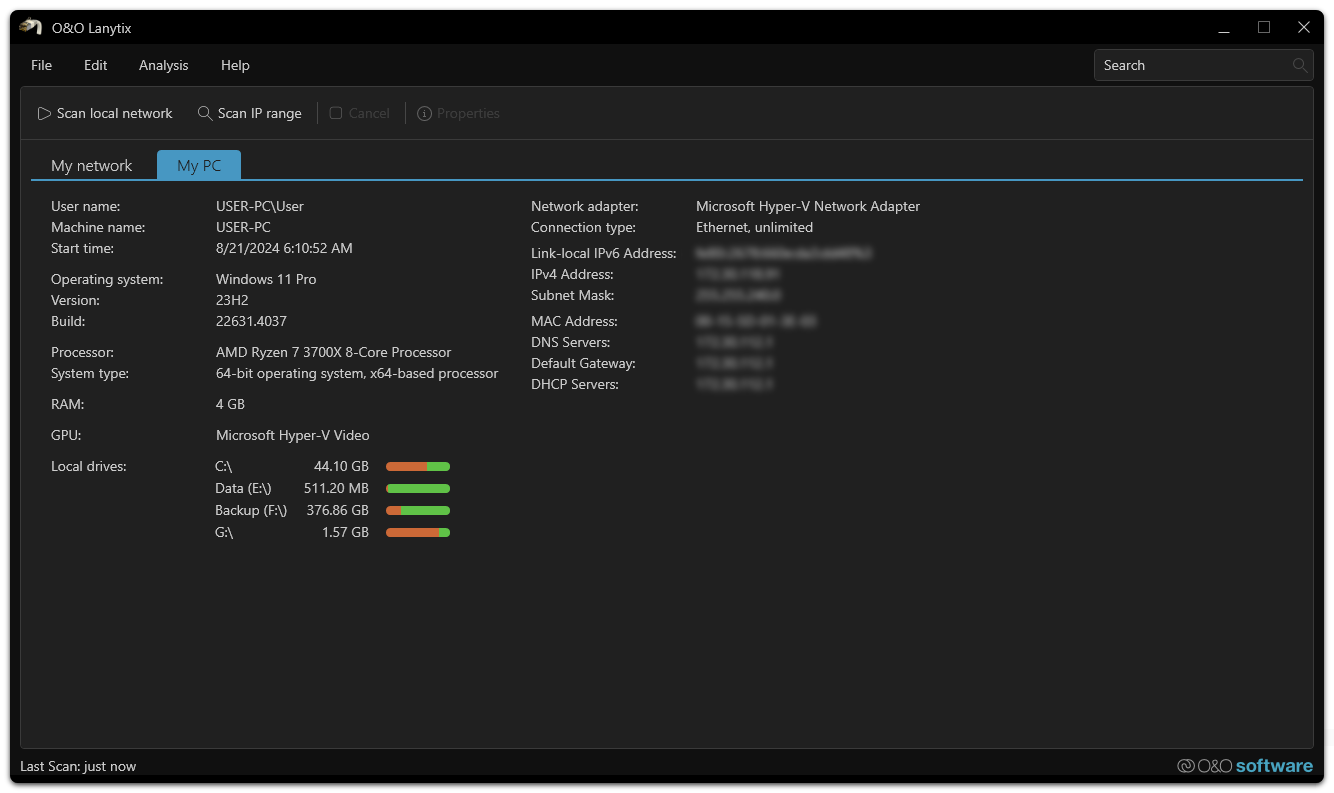Viewport: 1334px width, 793px height.
Task: Click the magnifier icon in Search box
Action: tap(1299, 65)
